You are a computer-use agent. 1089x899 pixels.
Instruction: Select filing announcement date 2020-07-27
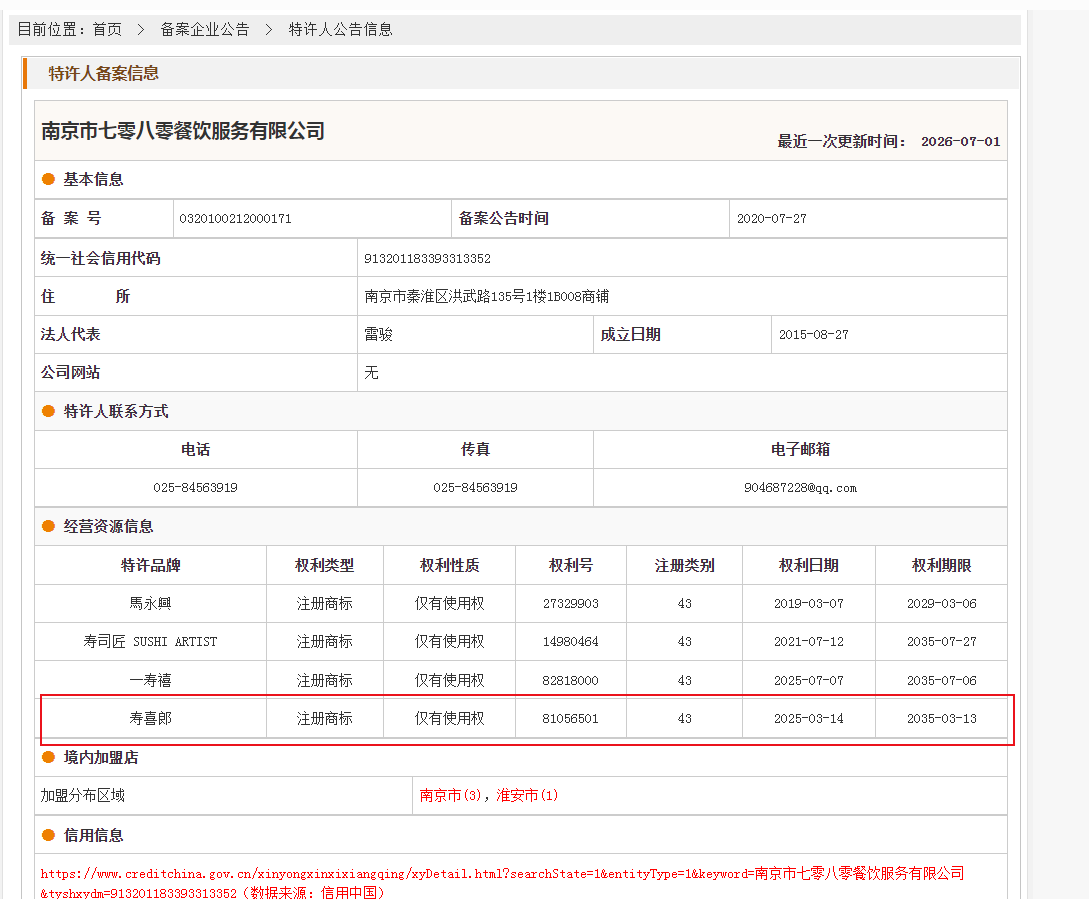(772, 219)
